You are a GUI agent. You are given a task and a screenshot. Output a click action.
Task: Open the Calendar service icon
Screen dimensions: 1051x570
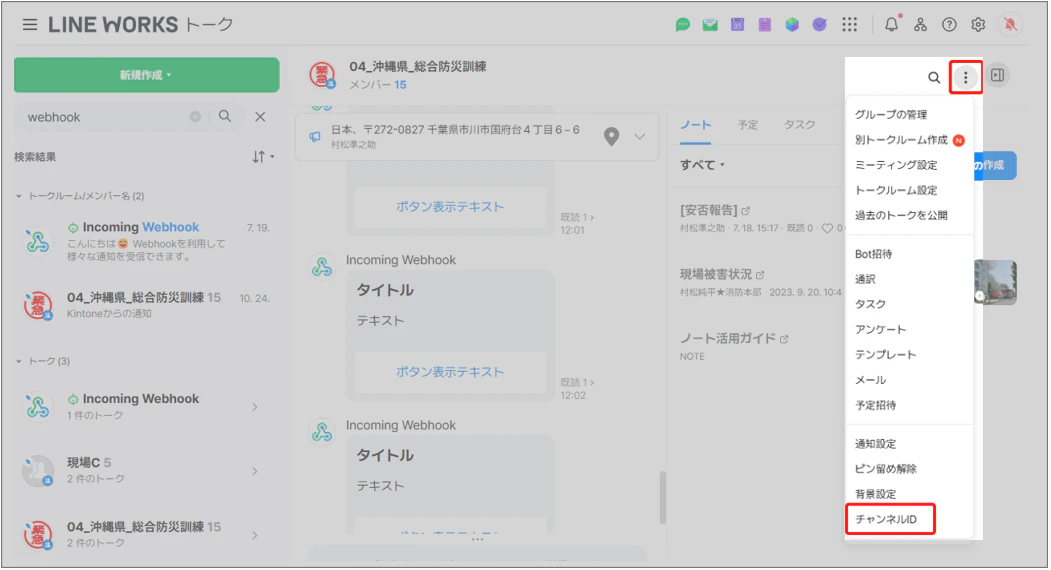coord(737,25)
